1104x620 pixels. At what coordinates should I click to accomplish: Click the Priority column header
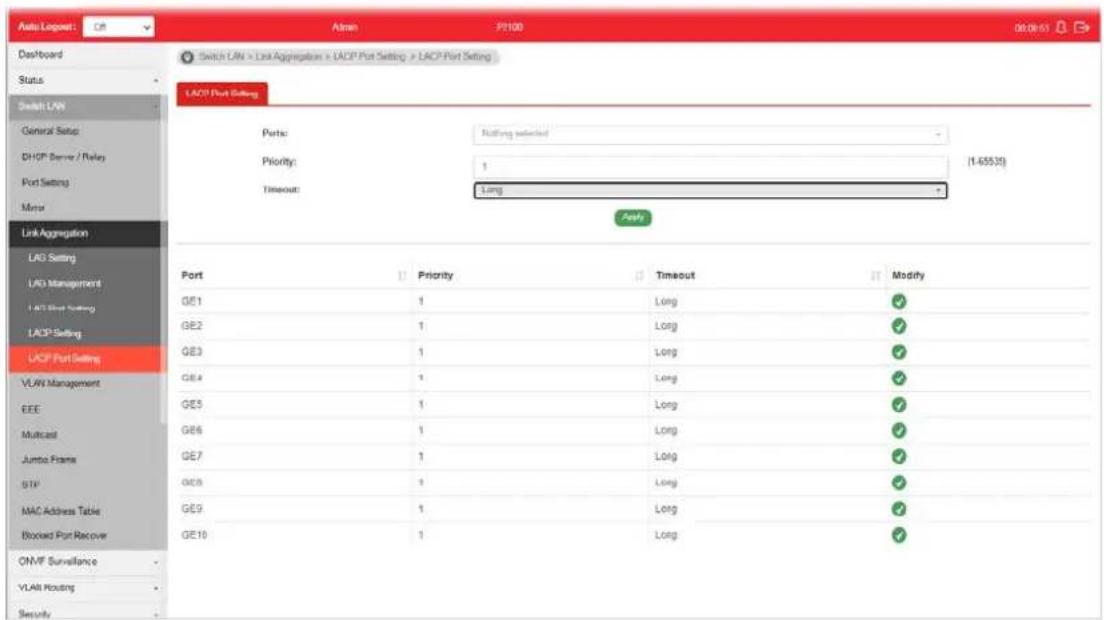point(435,276)
